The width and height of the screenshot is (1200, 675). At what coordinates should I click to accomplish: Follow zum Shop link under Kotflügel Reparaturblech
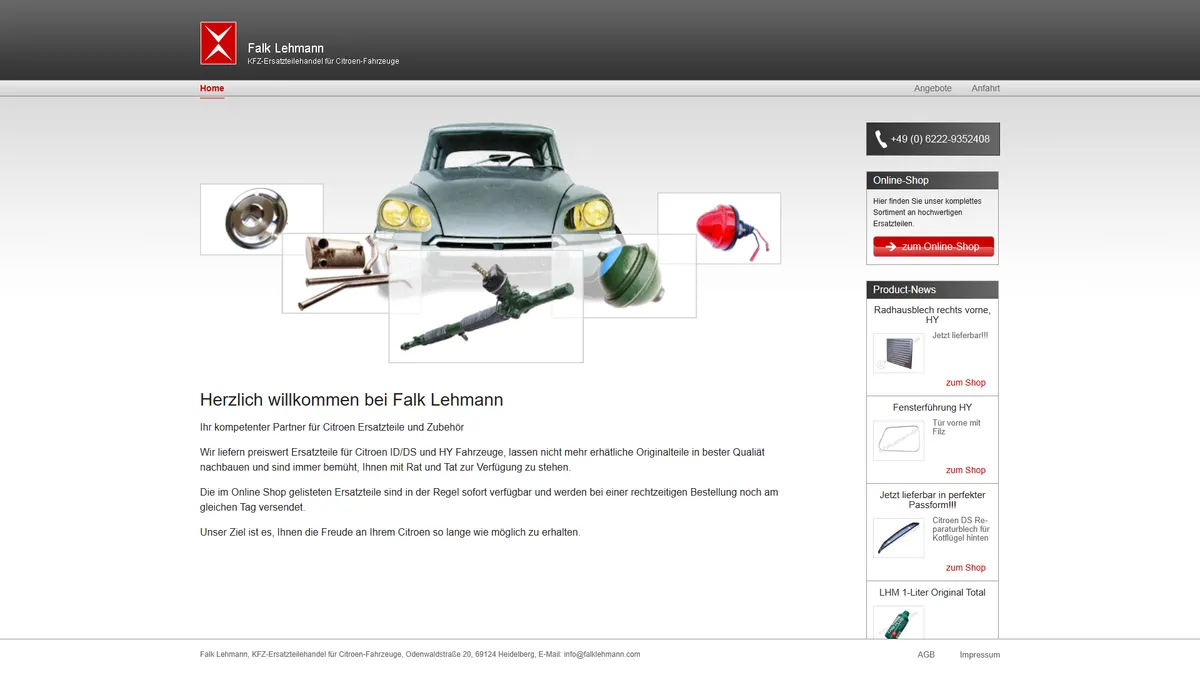click(x=966, y=568)
